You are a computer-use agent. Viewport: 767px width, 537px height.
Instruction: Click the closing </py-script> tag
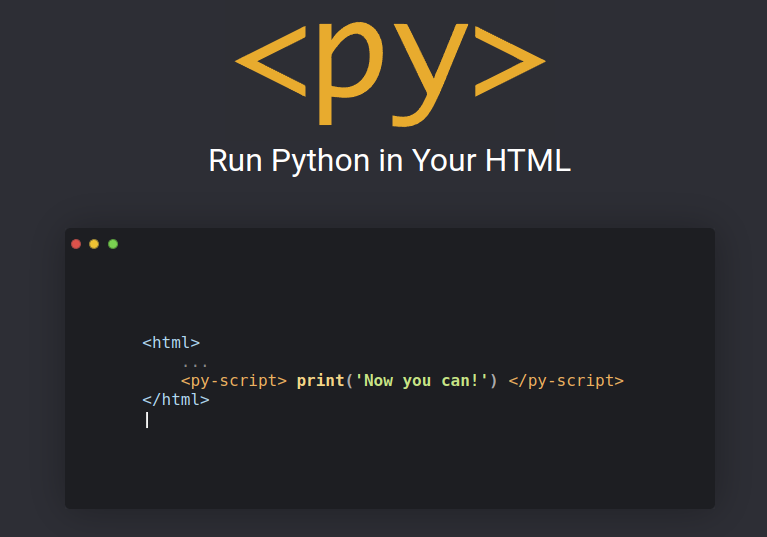(566, 380)
